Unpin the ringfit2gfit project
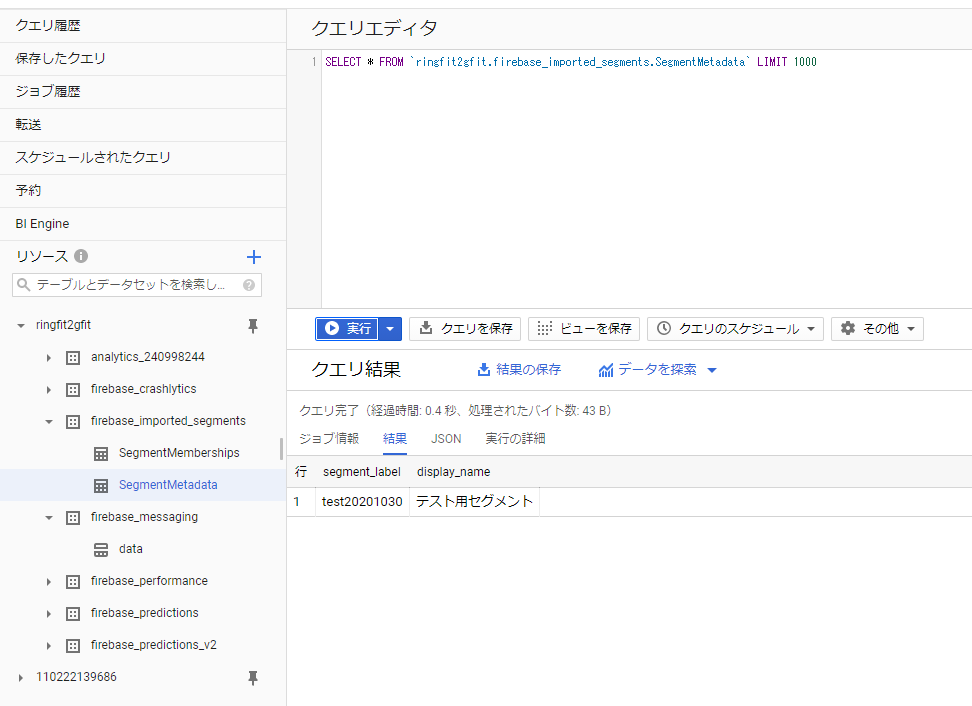Screen dimensions: 972x706 pyautogui.click(x=253, y=325)
